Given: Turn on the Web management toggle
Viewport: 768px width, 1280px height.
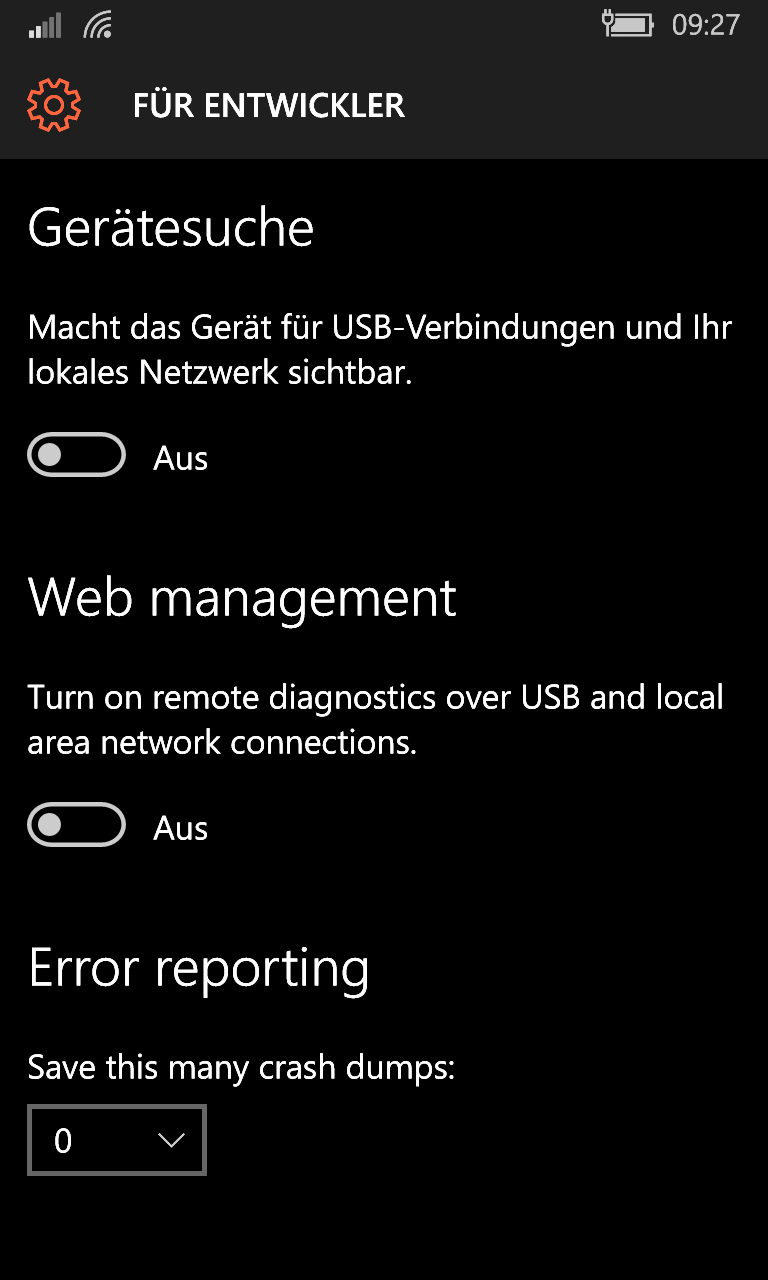Looking at the screenshot, I should (x=76, y=825).
